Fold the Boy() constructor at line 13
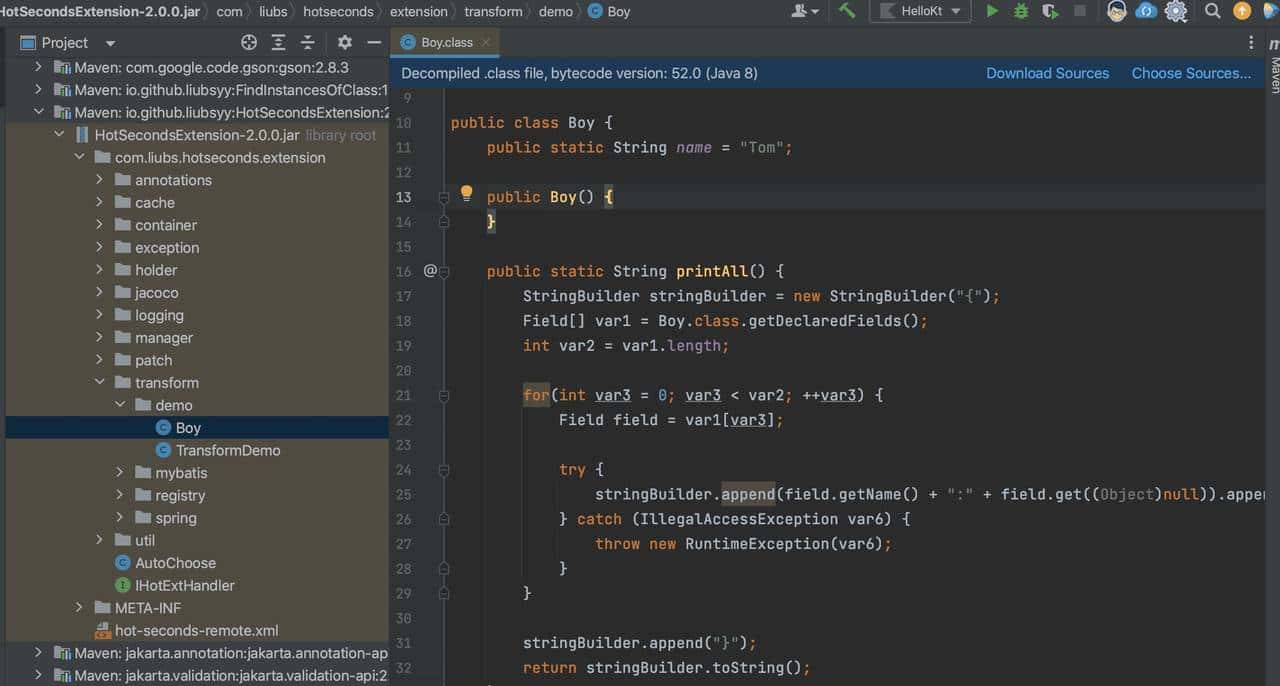 coord(444,198)
